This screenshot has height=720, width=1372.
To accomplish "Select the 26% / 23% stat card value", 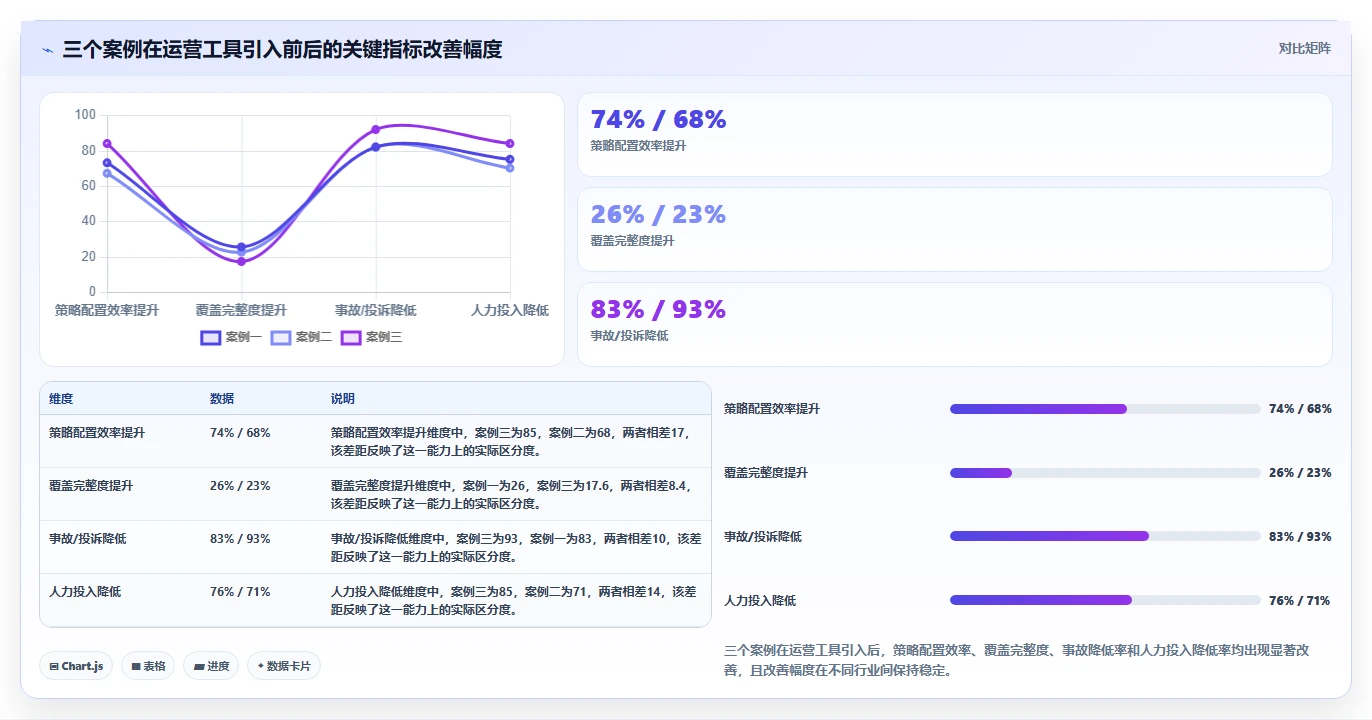I will 658,214.
